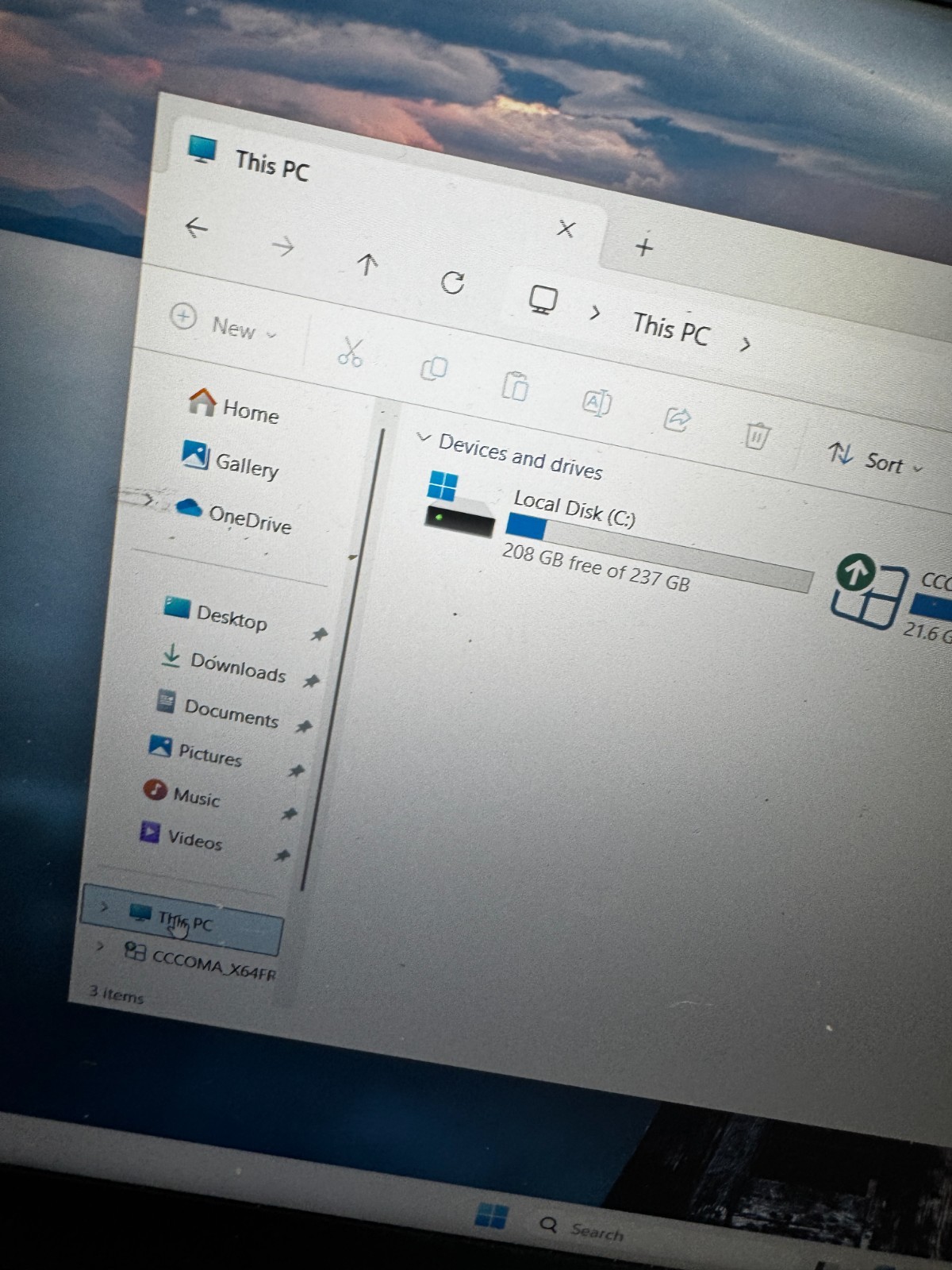Click This PC in the address bar

671,328
